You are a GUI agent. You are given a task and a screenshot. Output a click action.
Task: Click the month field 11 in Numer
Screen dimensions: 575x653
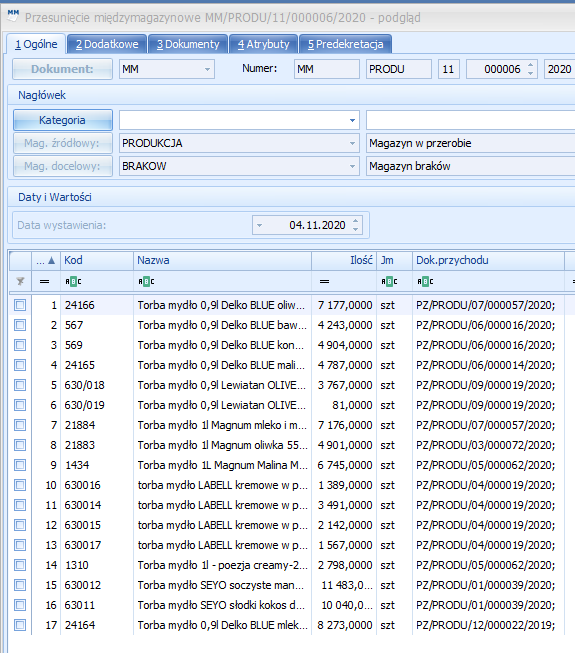449,69
